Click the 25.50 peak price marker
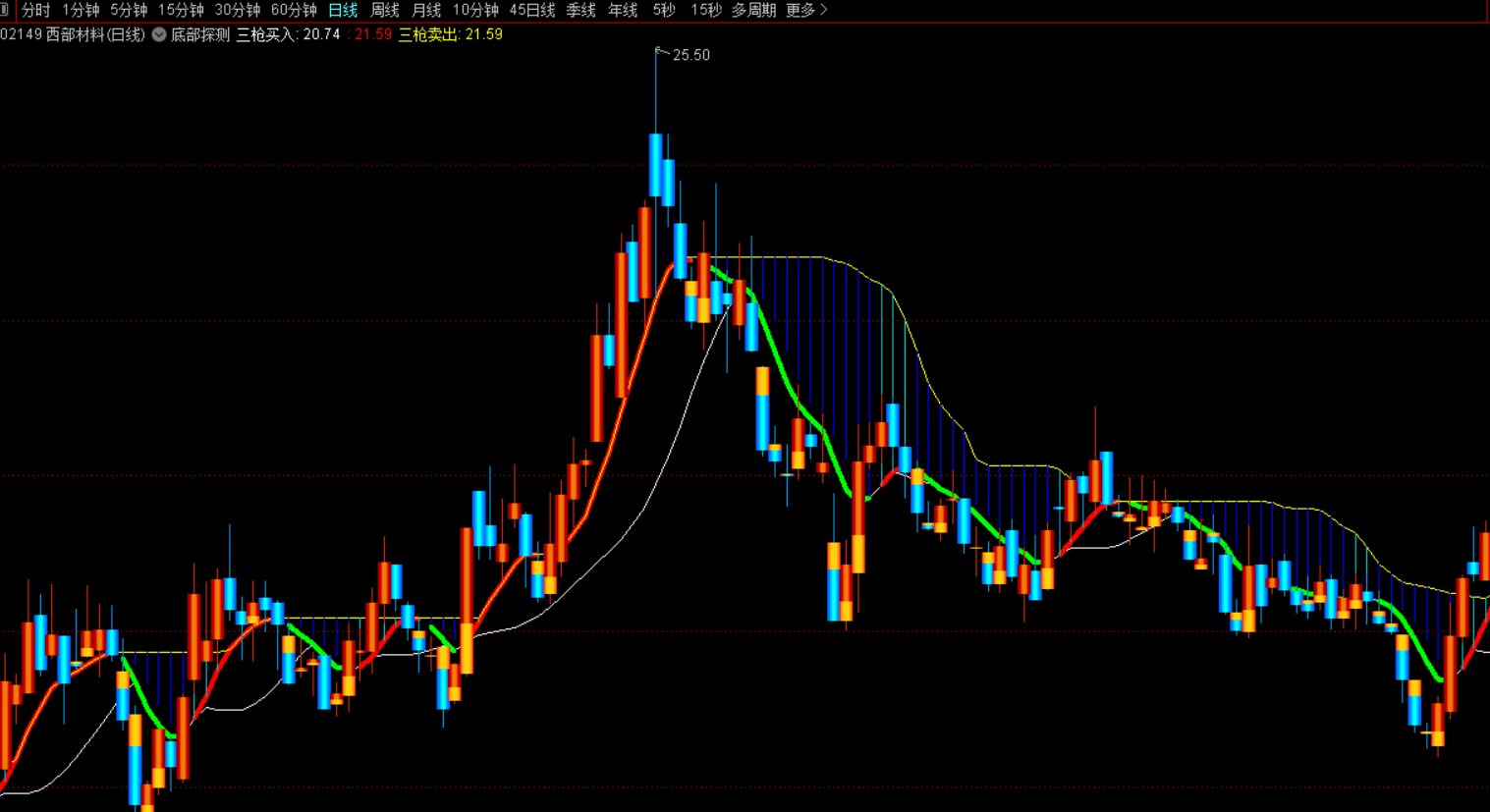This screenshot has height=812, width=1490. point(690,55)
